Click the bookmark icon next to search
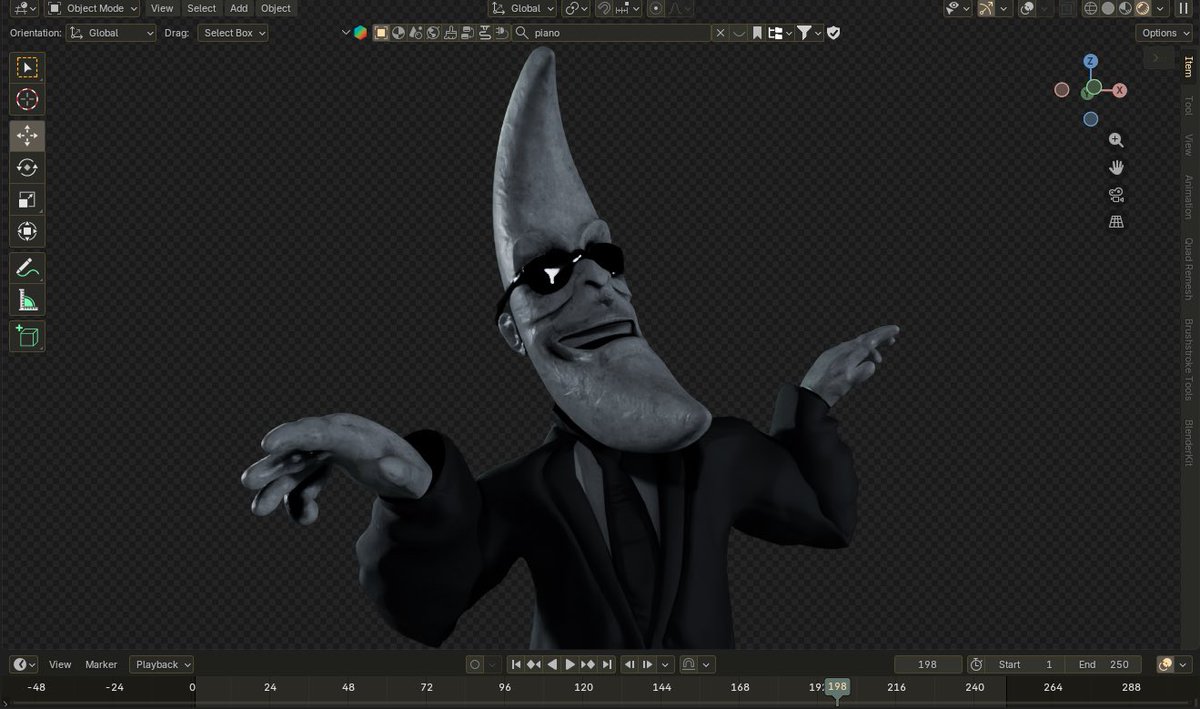 tap(758, 33)
